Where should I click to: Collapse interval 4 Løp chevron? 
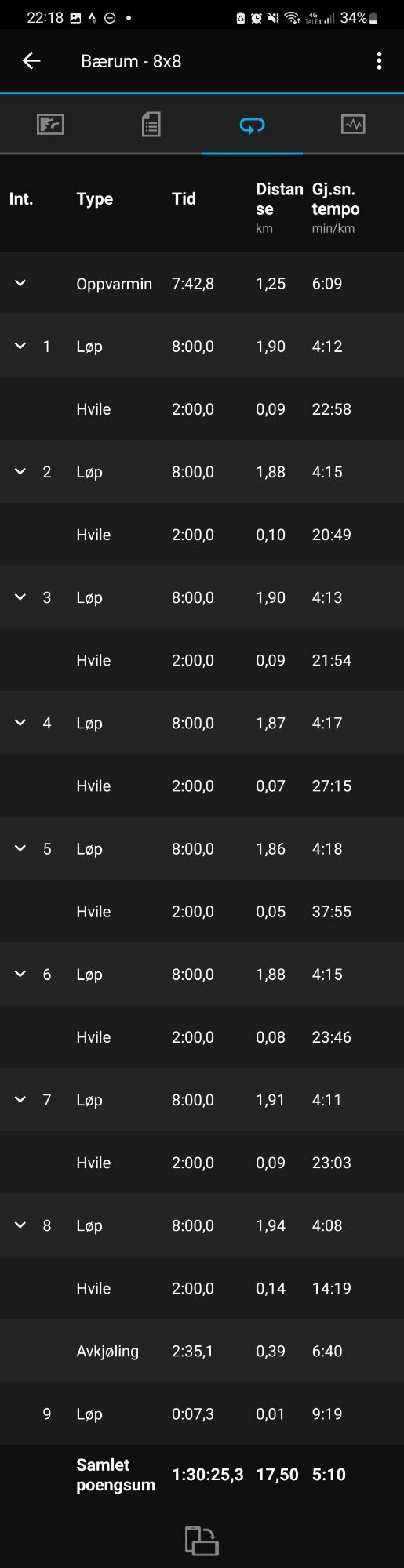click(x=20, y=722)
